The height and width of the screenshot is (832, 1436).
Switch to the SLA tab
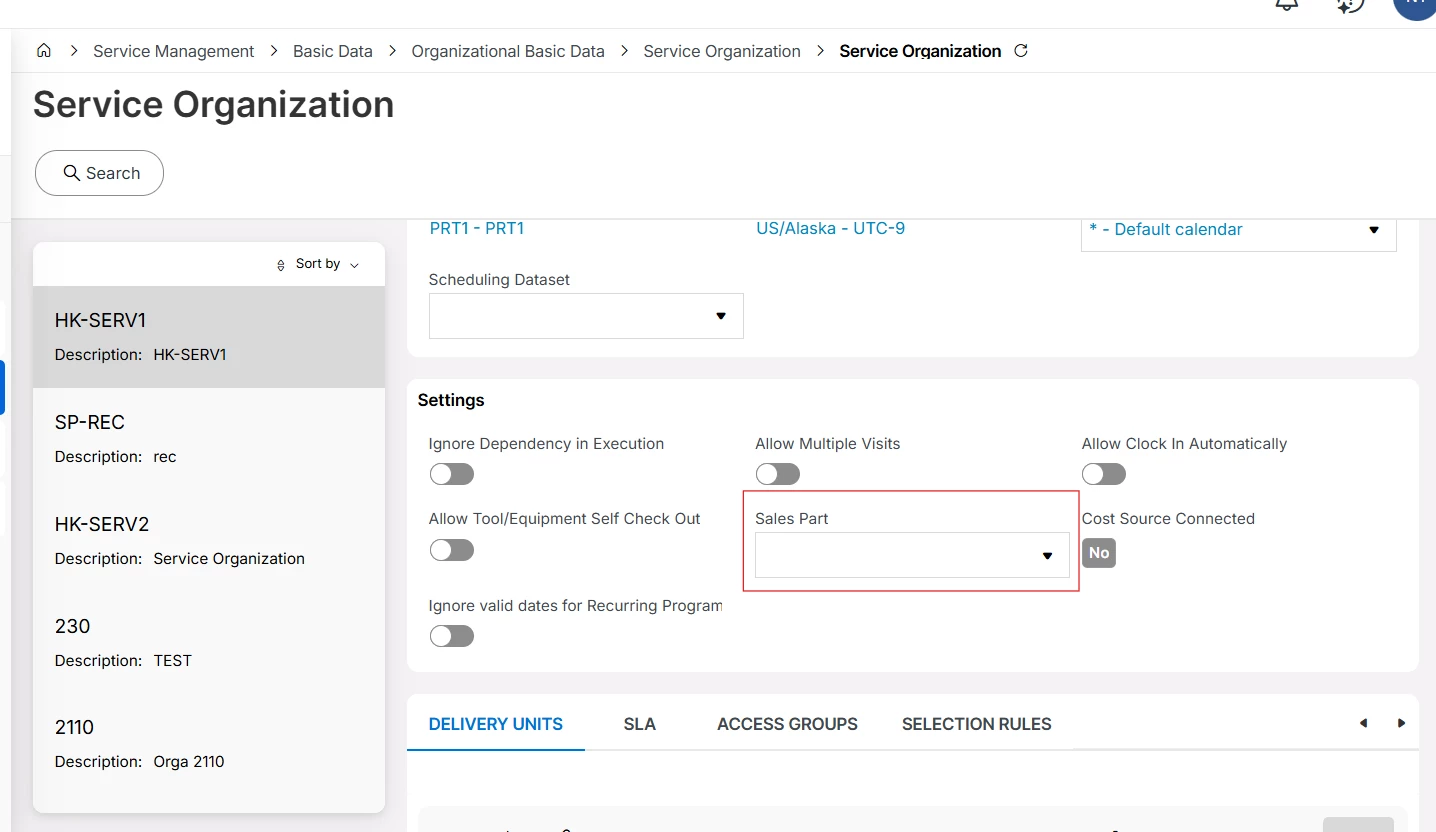[x=639, y=724]
